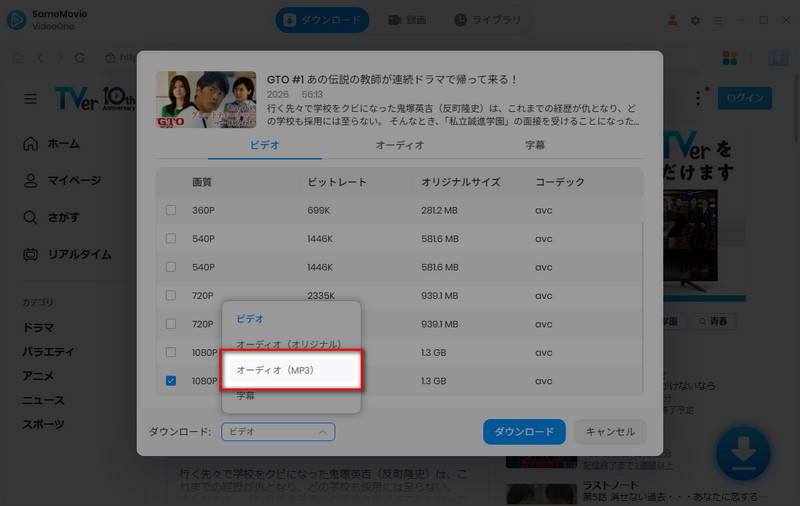
Task: Check the unchecked 1080P row checkbox
Action: (x=171, y=352)
